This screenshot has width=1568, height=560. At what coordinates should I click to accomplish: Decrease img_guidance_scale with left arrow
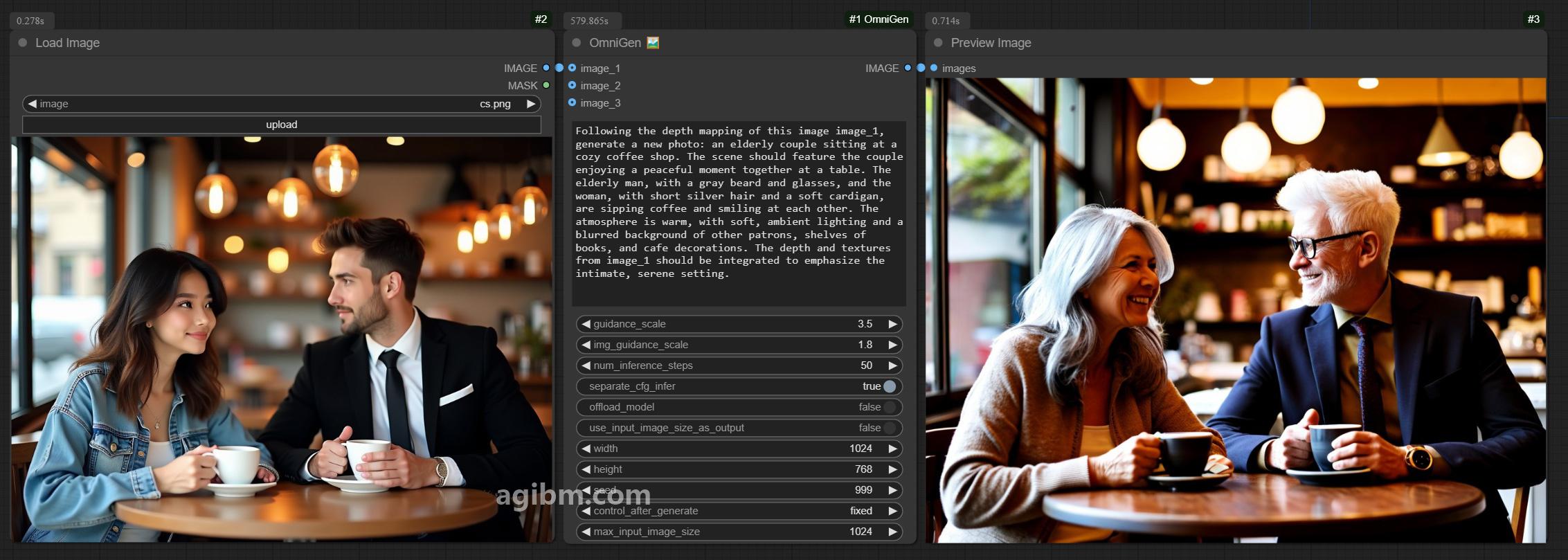point(586,345)
